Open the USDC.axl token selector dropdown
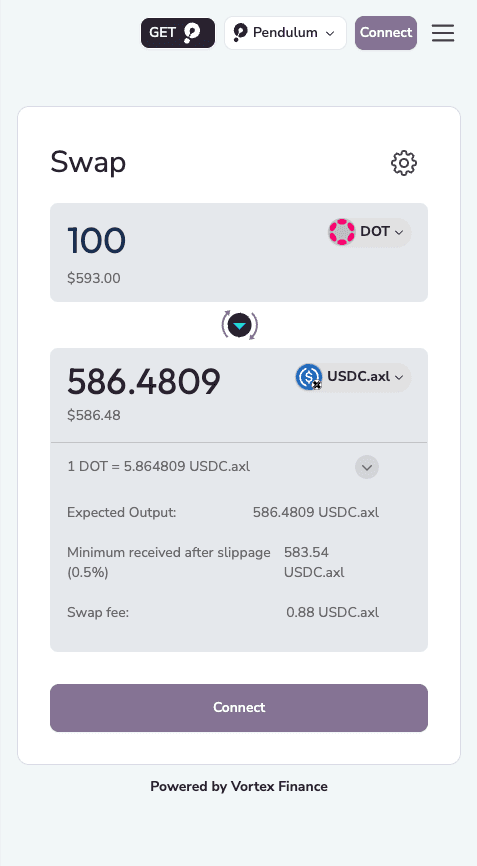This screenshot has height=866, width=477. pos(353,377)
